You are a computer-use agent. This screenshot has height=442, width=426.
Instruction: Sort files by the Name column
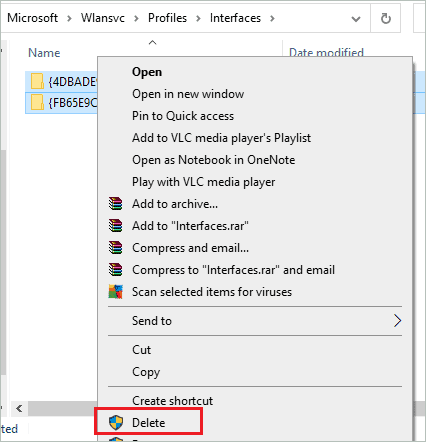[x=44, y=53]
